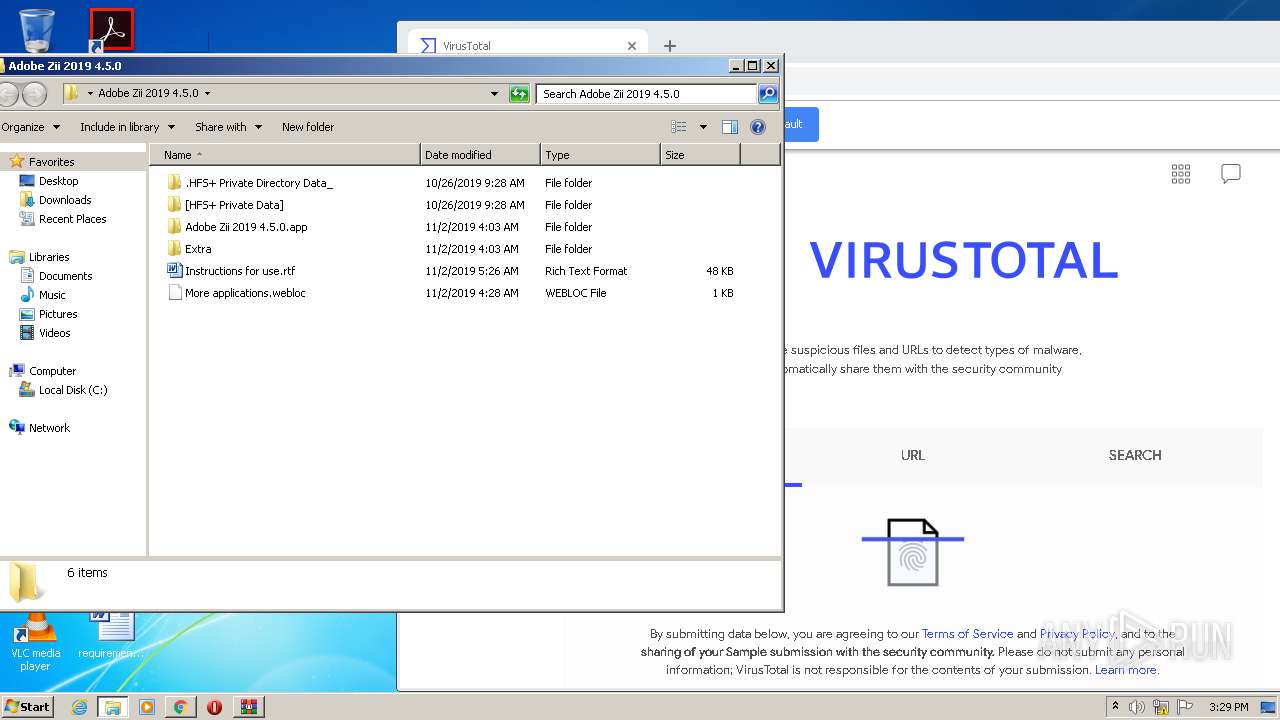
Task: Change view using the views icon
Action: pyautogui.click(x=679, y=127)
